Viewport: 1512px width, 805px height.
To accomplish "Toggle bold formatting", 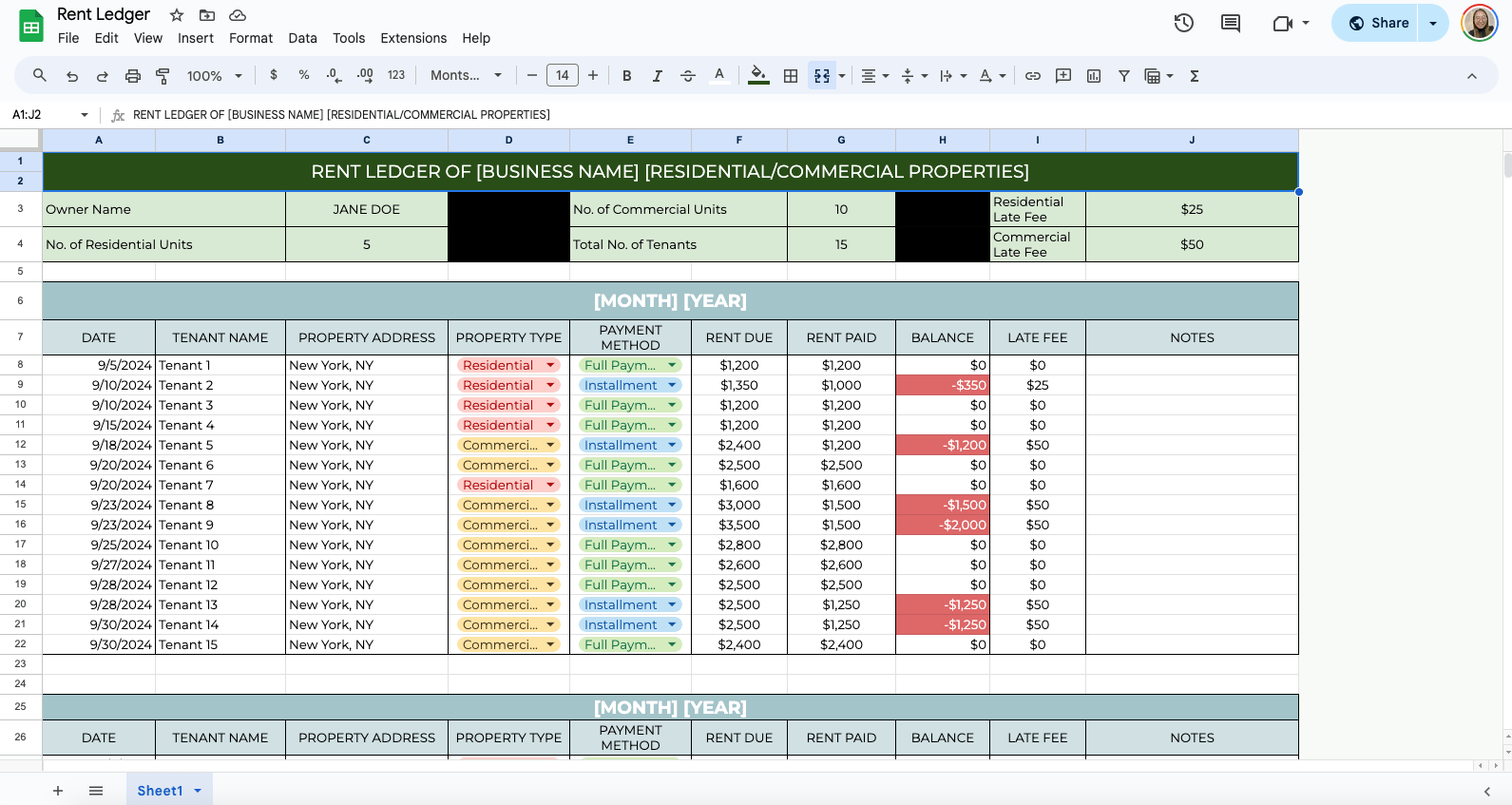I will (626, 76).
